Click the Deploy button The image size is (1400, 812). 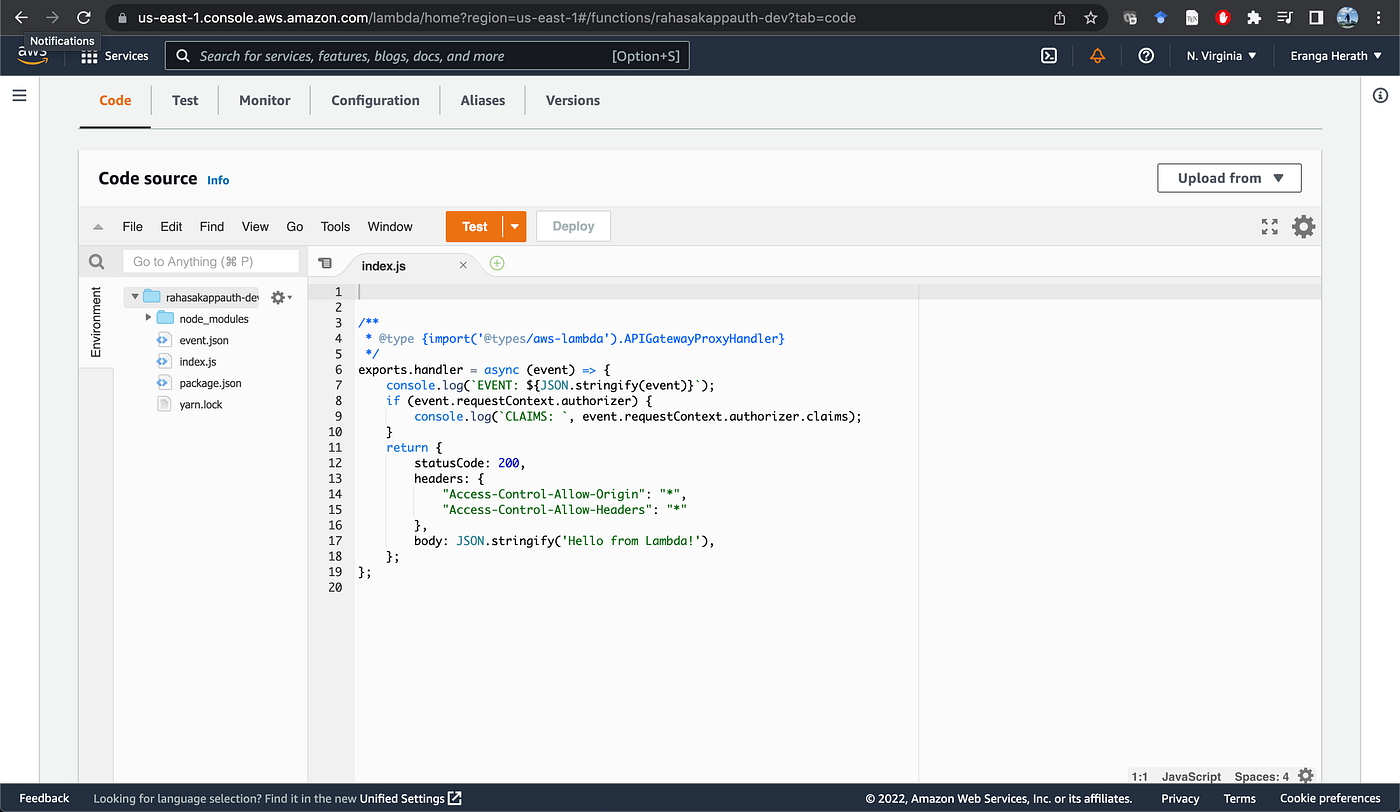point(573,226)
